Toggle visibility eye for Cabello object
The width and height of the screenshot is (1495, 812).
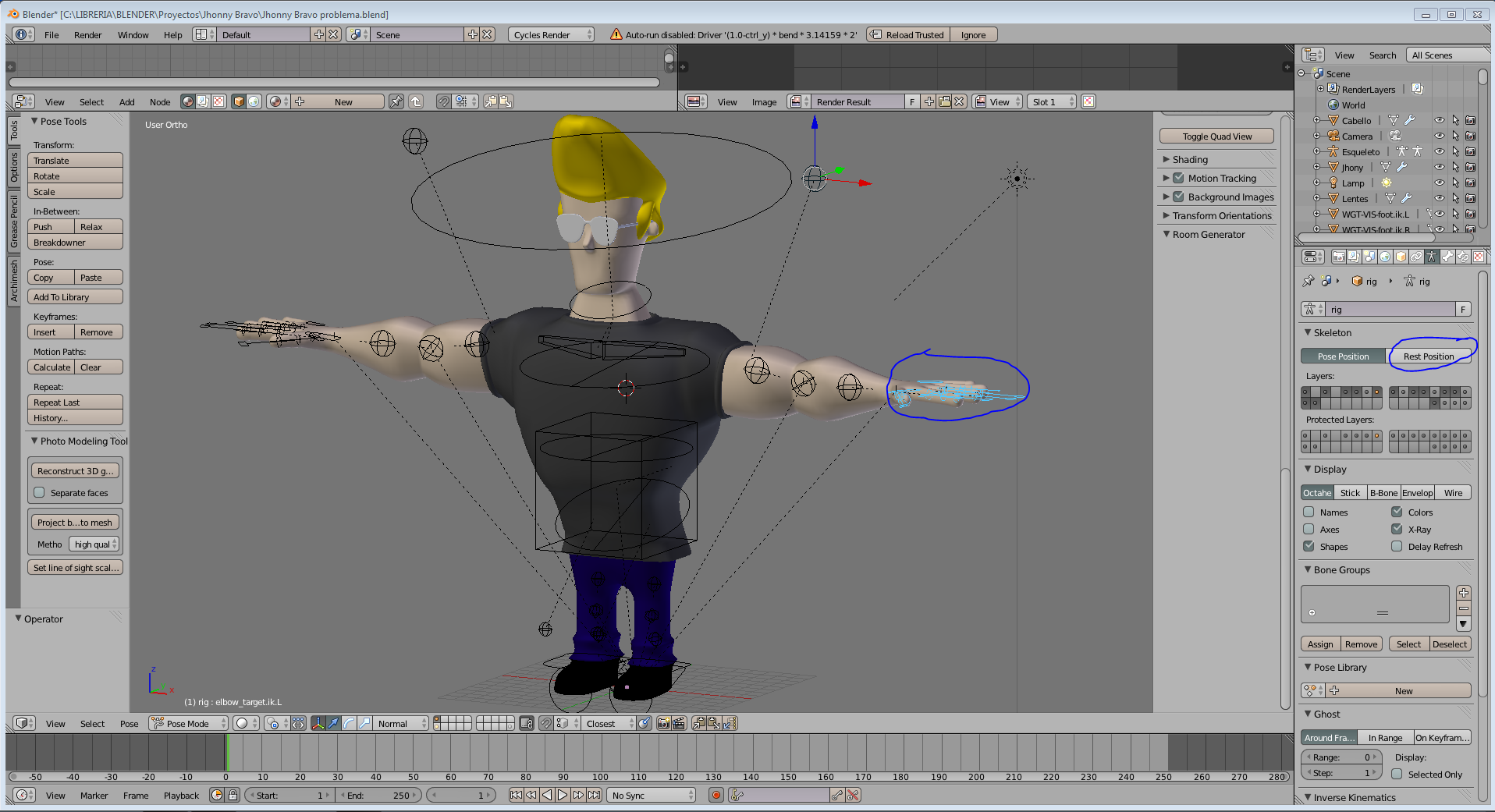[x=1440, y=120]
